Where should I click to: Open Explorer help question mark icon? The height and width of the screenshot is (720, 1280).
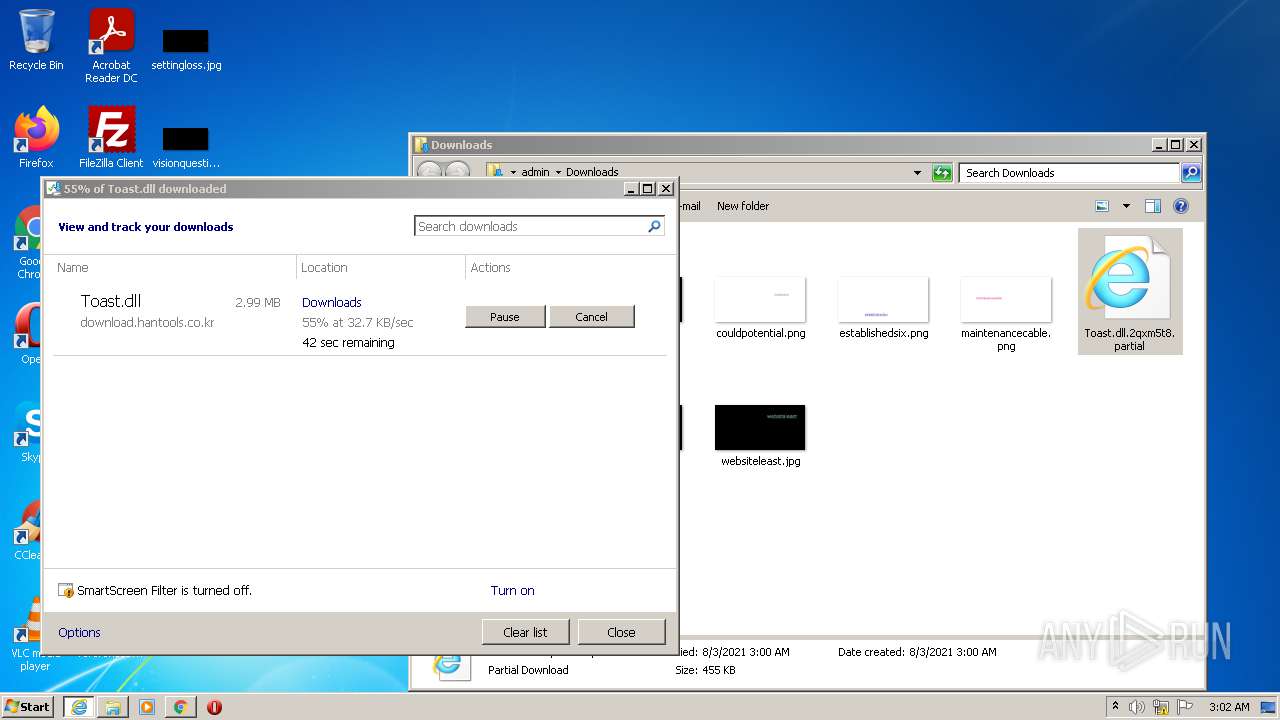point(1181,206)
